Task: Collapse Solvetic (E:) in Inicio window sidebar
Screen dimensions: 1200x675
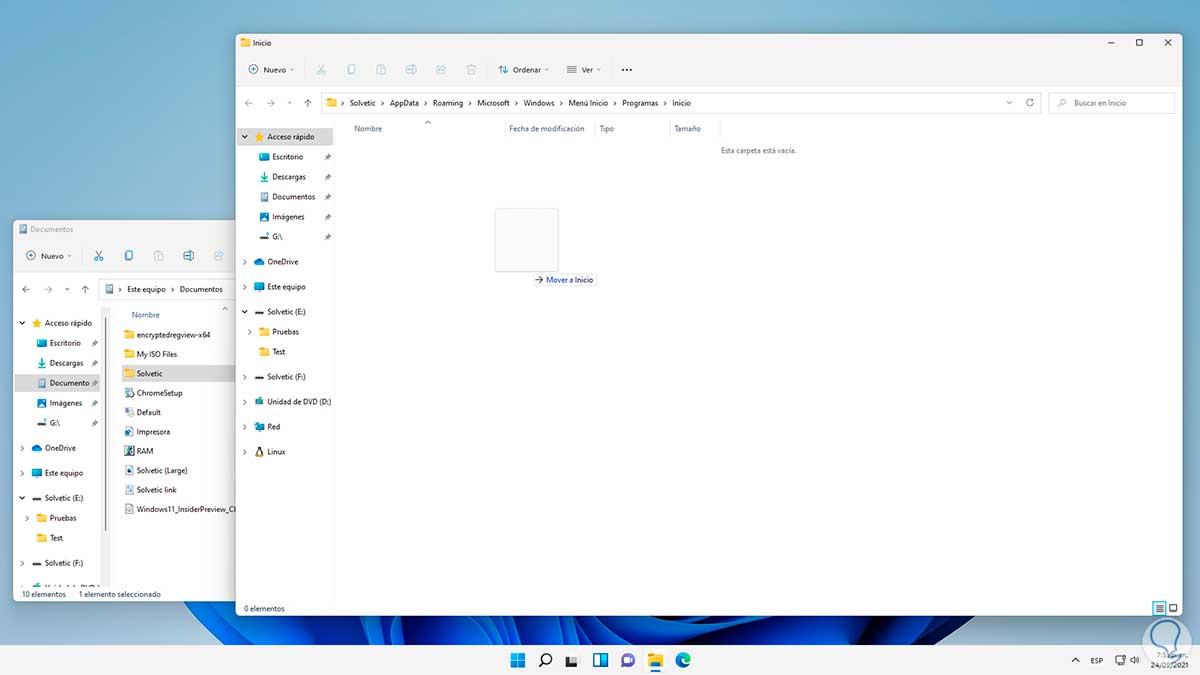Action: coord(245,312)
